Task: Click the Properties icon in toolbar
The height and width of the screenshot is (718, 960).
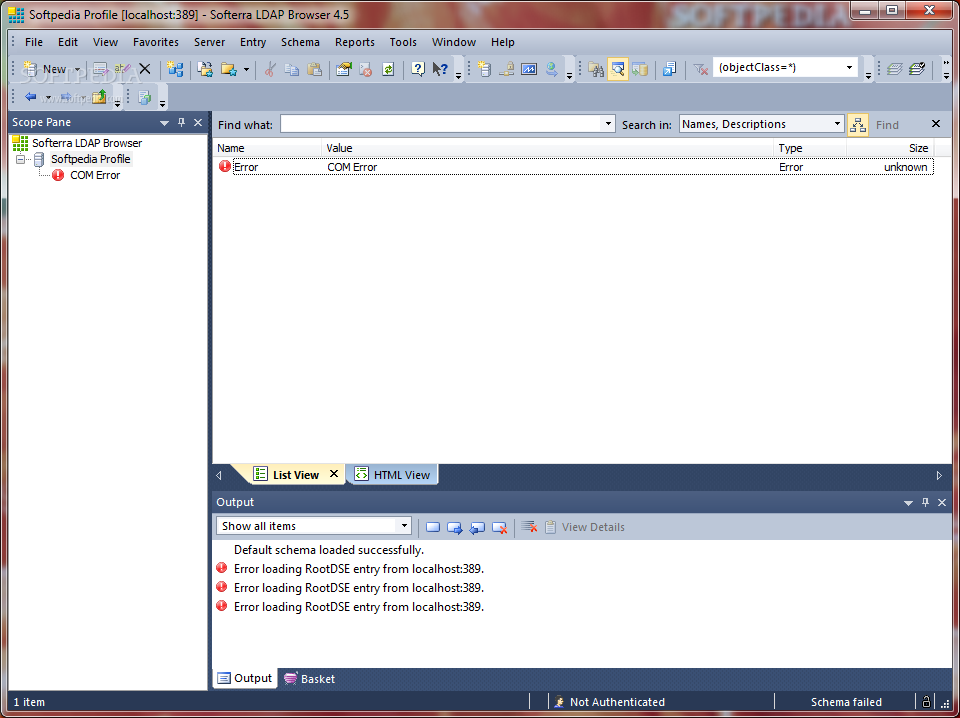Action: tap(343, 69)
